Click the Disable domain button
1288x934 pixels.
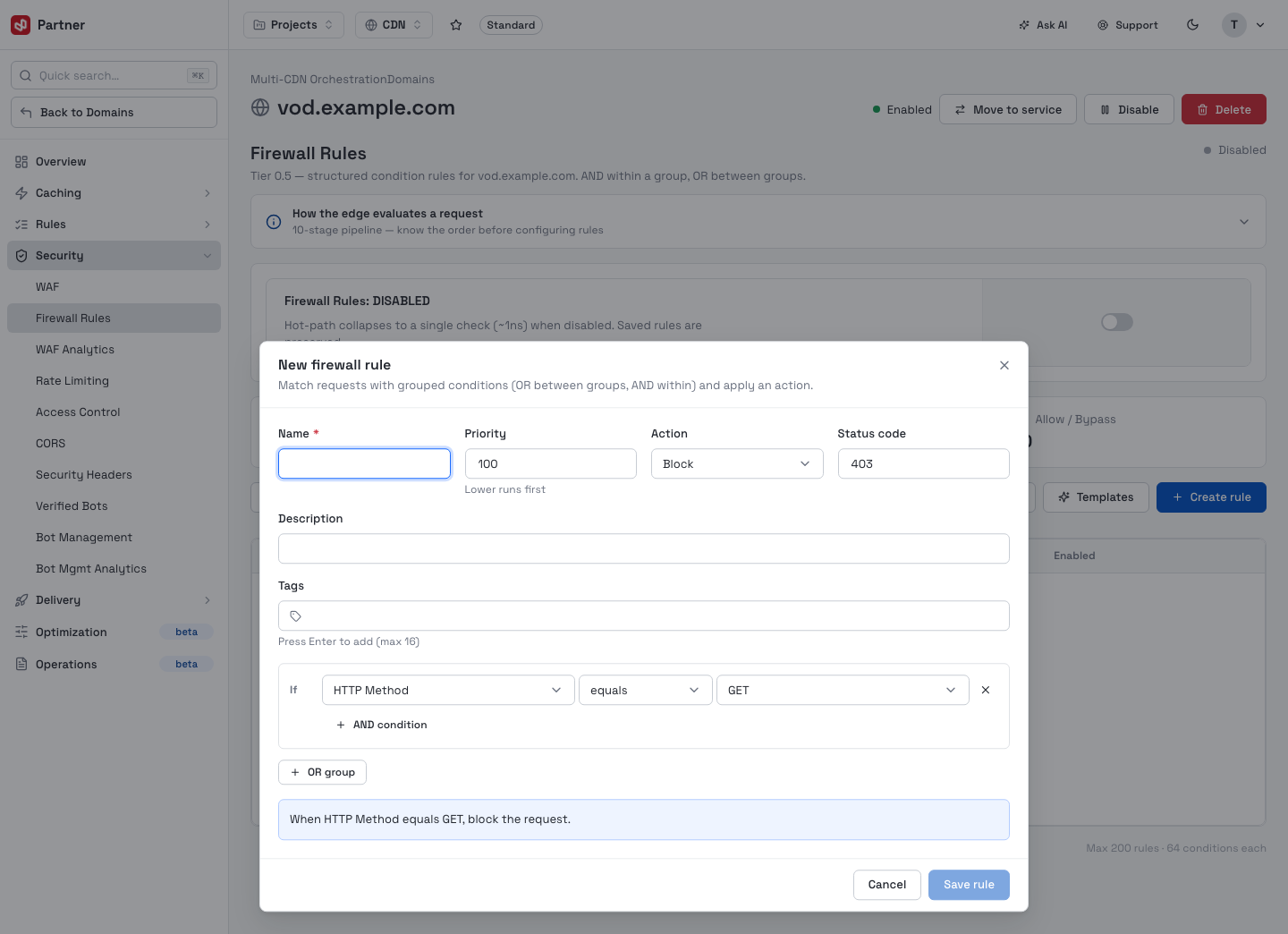(1129, 109)
